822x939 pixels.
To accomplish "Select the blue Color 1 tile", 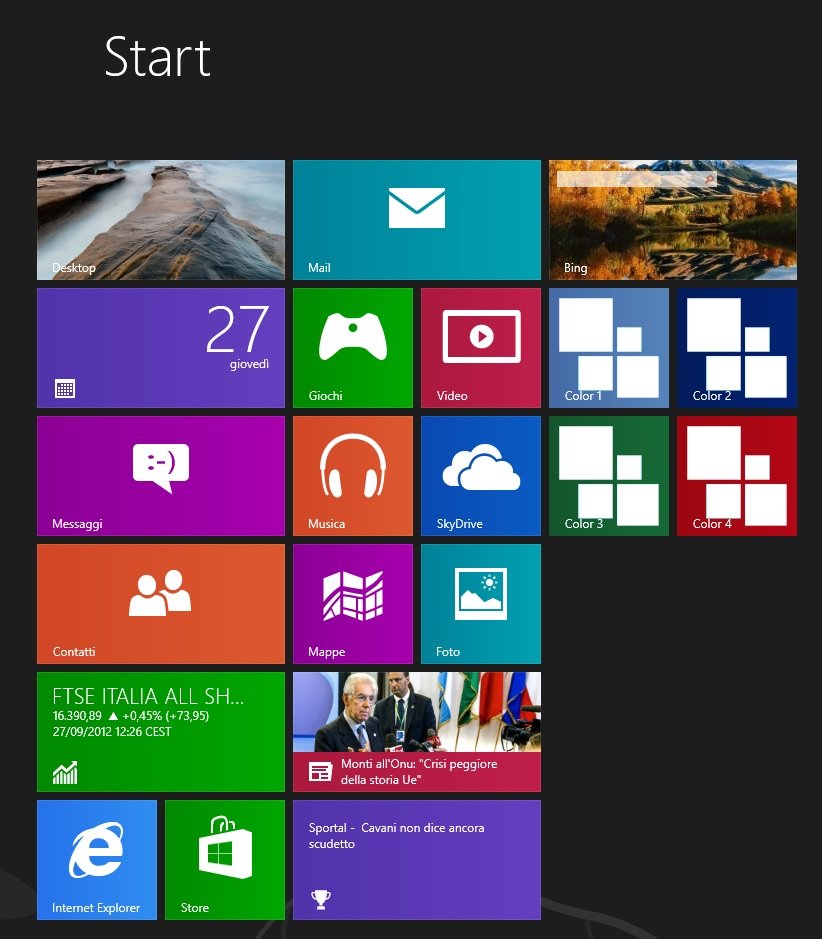I will (x=608, y=347).
